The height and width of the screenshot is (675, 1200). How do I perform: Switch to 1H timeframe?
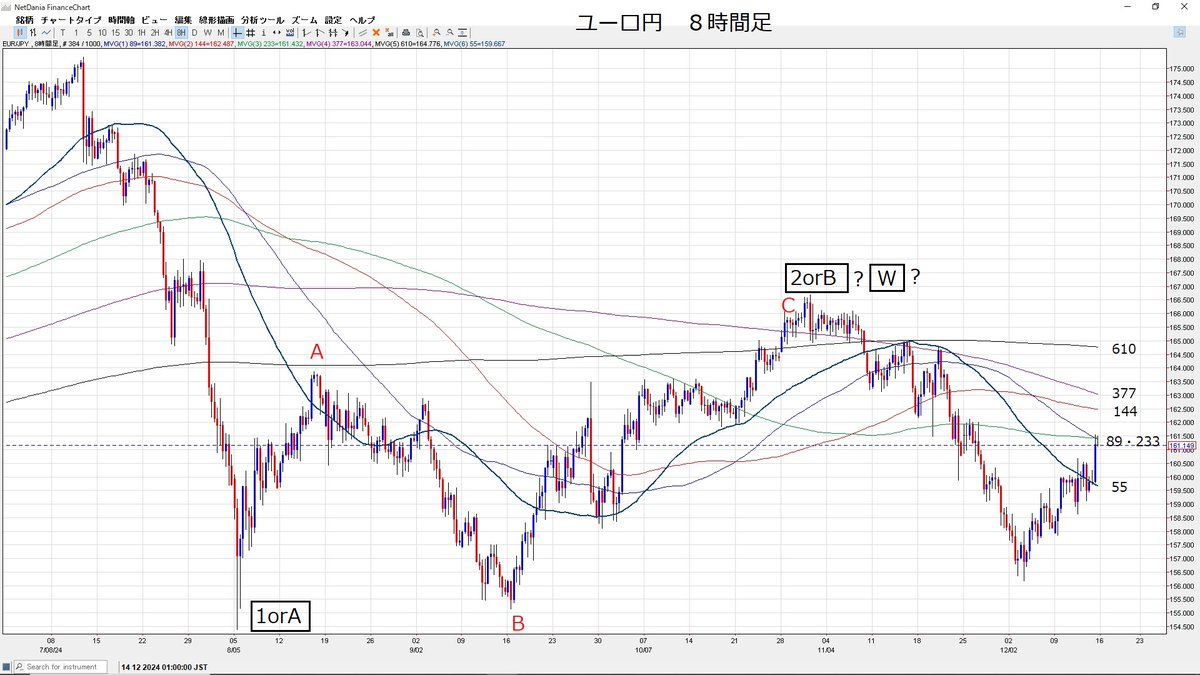click(142, 33)
